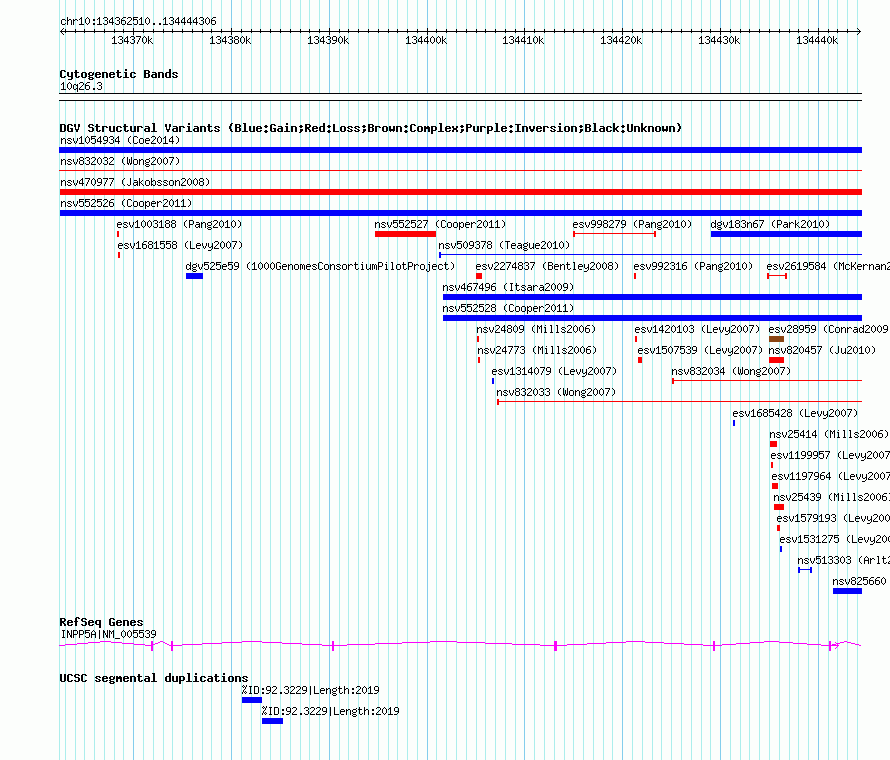The height and width of the screenshot is (760, 890).
Task: Click the esv1199957 variant label
Action: pyautogui.click(x=830, y=455)
